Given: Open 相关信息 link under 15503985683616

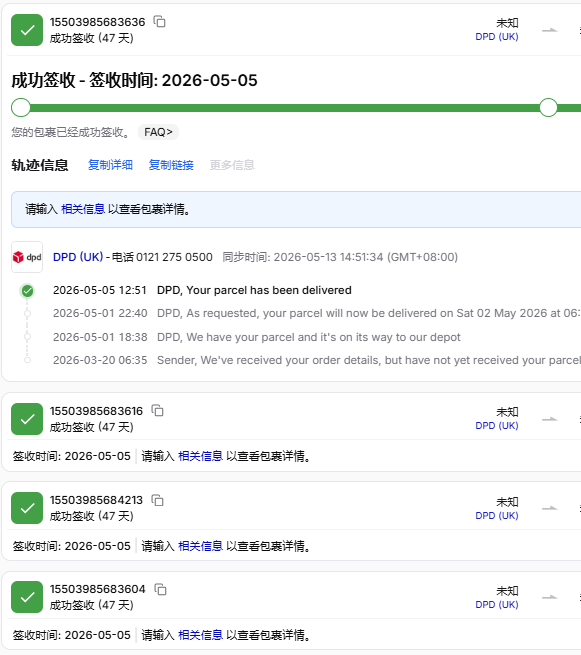Looking at the screenshot, I should tap(200, 456).
